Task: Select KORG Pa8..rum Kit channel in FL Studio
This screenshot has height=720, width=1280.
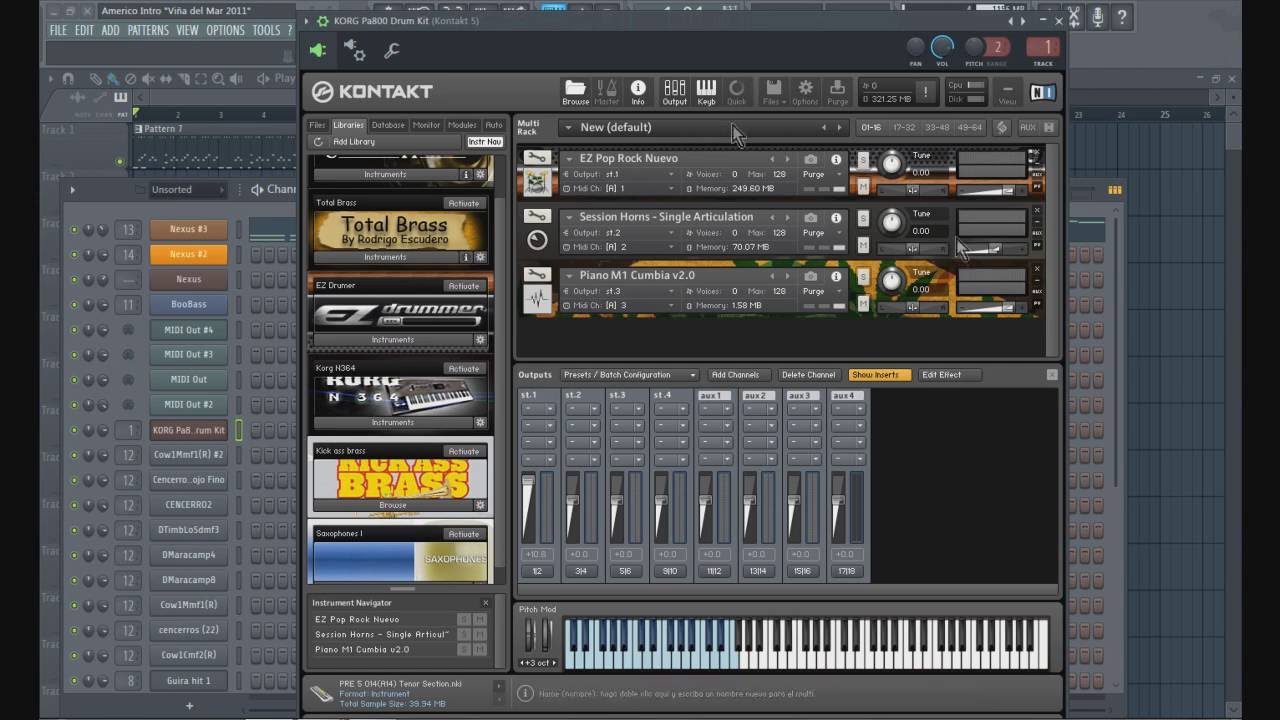Action: pos(188,430)
